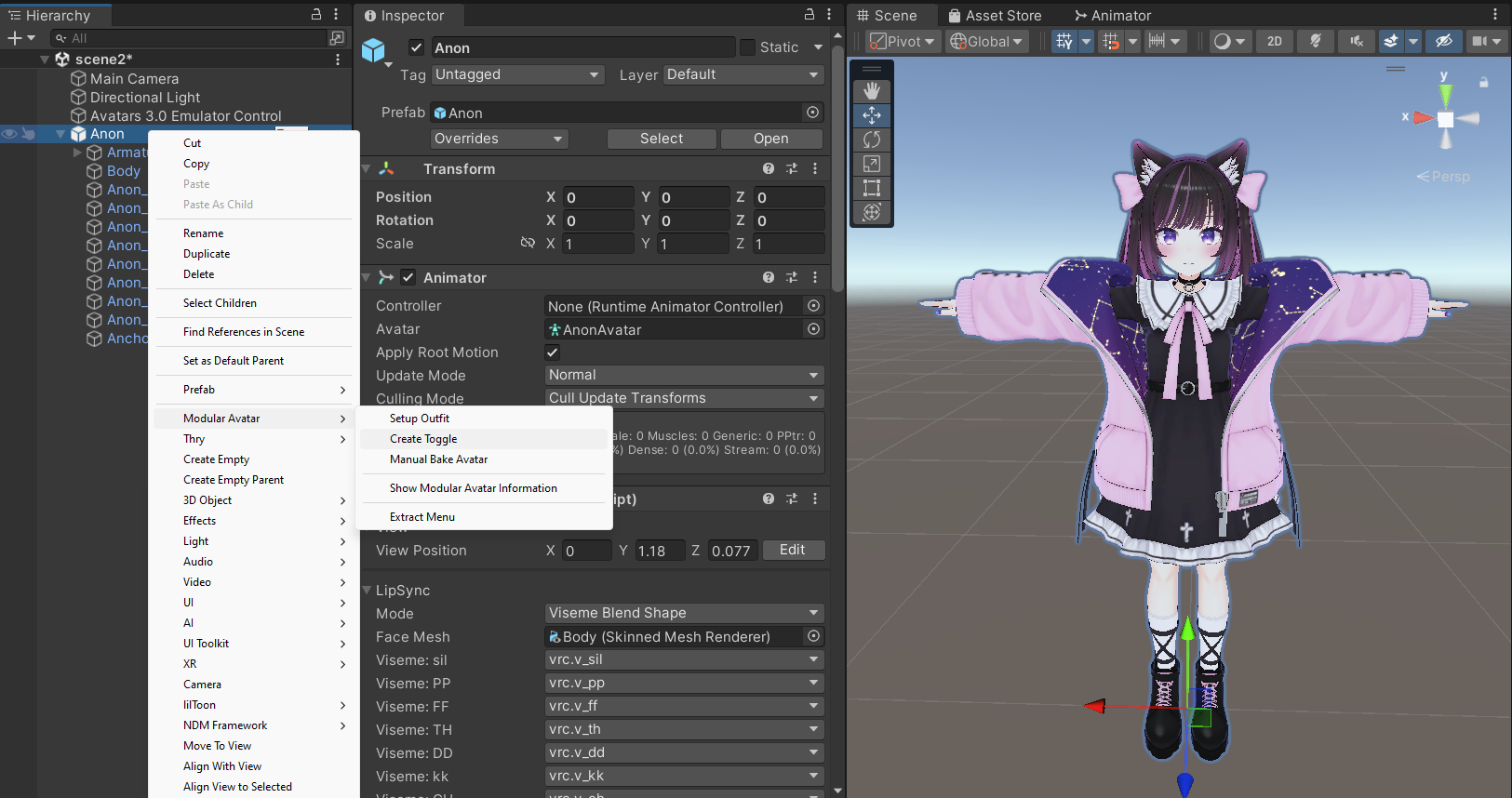Image resolution: width=1512 pixels, height=798 pixels.
Task: Open the Layer dropdown Default
Action: tap(744, 74)
